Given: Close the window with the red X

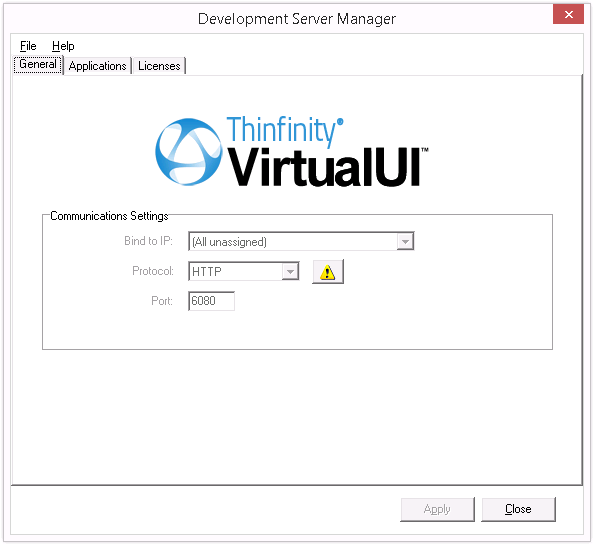Looking at the screenshot, I should point(568,14).
